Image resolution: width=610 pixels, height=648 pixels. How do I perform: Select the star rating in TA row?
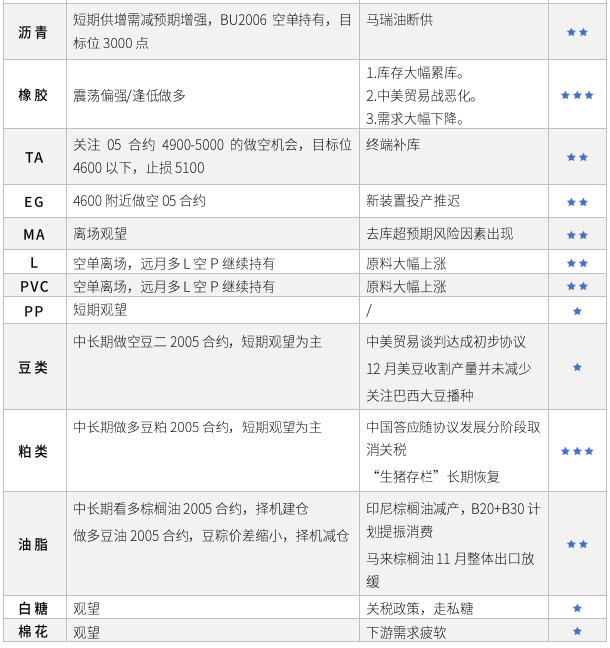click(577, 157)
